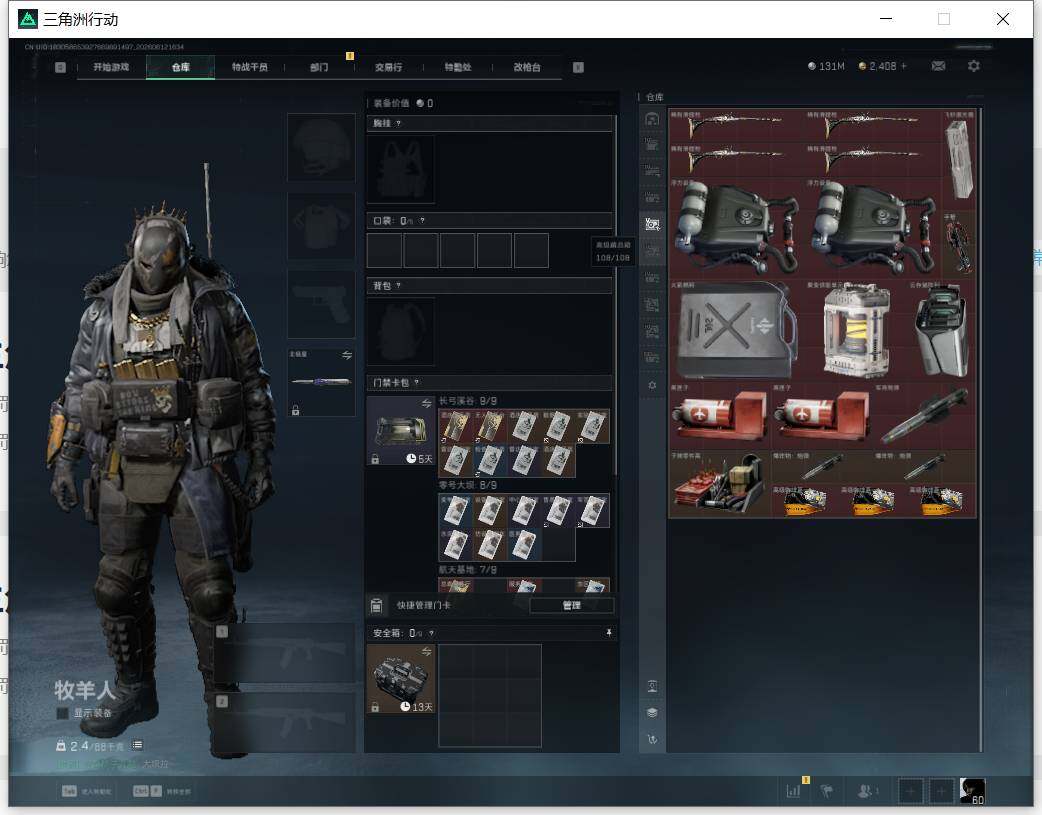The width and height of the screenshot is (1042, 815).
Task: Open warehouse sidebar gear settings icon
Action: (x=652, y=385)
